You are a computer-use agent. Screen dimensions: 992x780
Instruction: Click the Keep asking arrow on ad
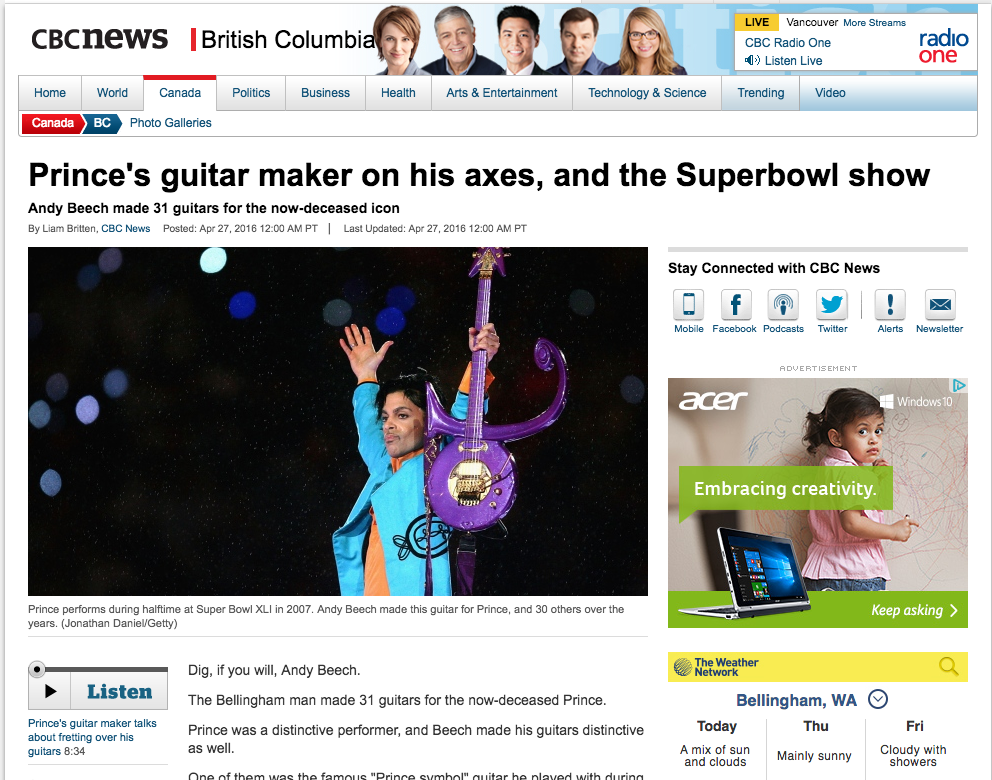click(953, 610)
